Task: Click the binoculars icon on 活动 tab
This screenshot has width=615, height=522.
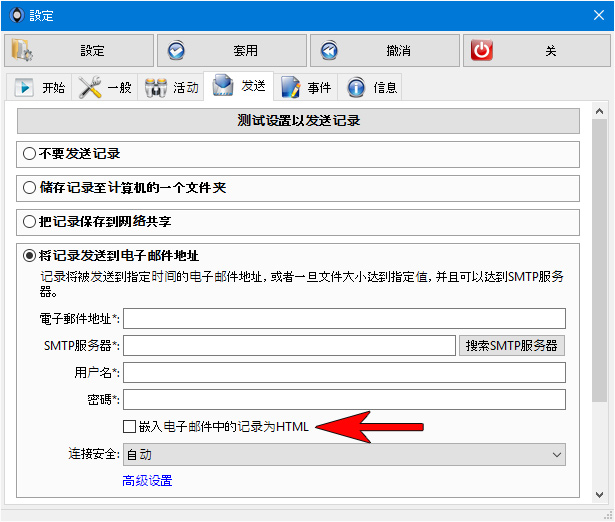Action: (x=156, y=87)
